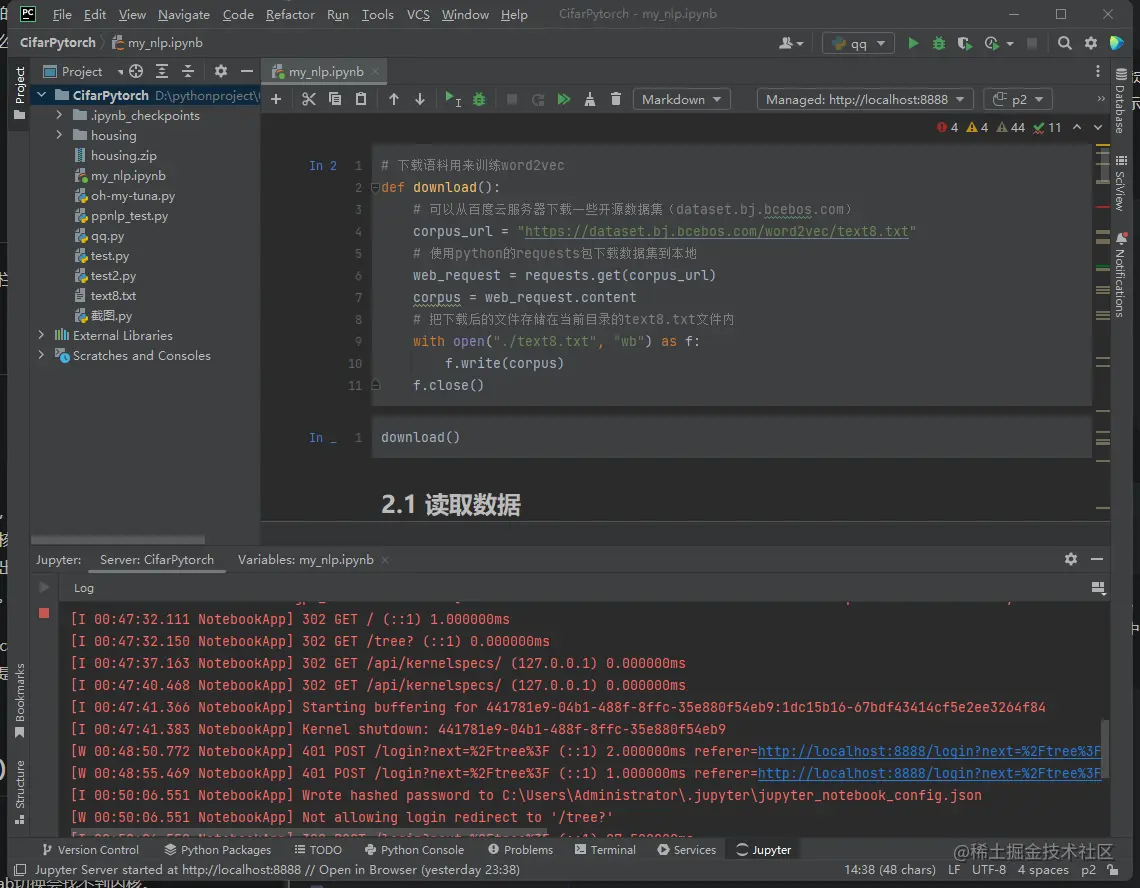The width and height of the screenshot is (1140, 888).
Task: Run cell and select below
Action: pos(452,99)
